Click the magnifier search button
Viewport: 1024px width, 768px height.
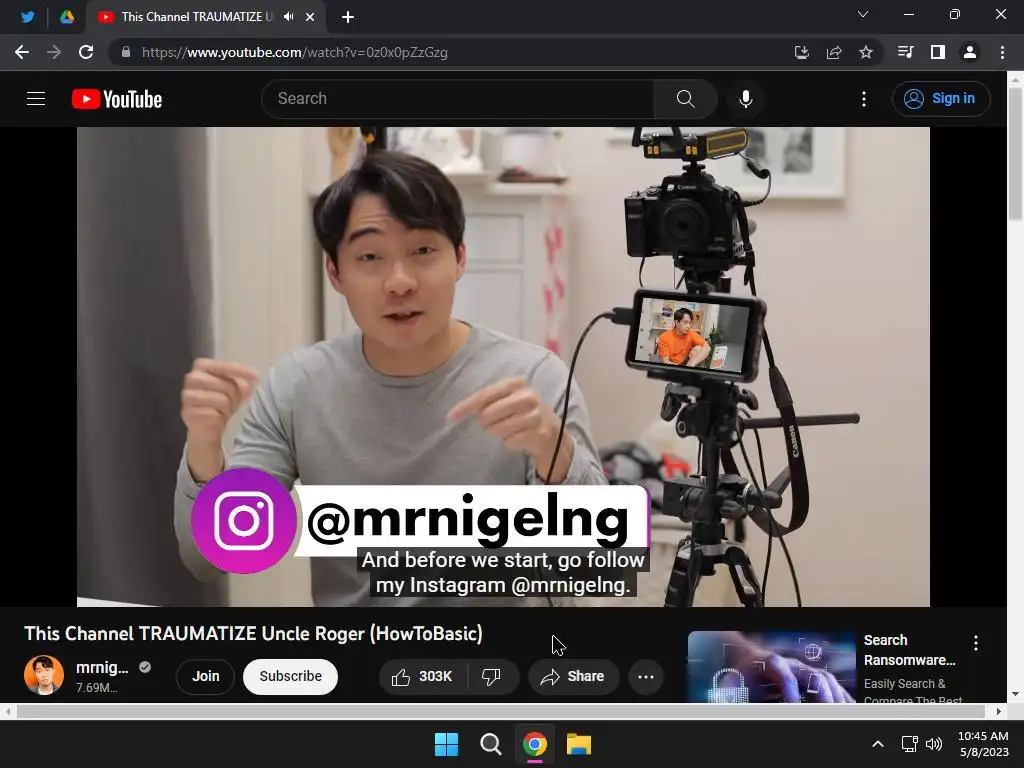pyautogui.click(x=686, y=99)
